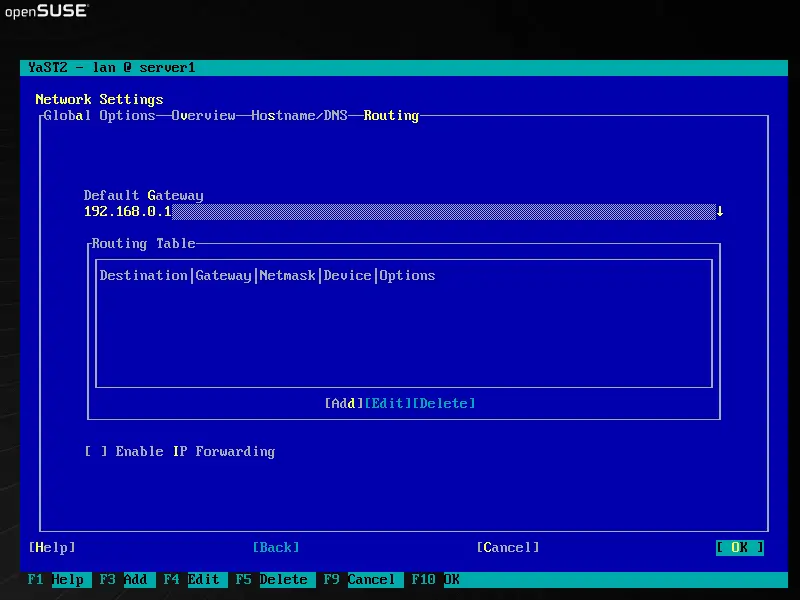Click Add in the Routing Table
The width and height of the screenshot is (800, 600).
coord(344,404)
